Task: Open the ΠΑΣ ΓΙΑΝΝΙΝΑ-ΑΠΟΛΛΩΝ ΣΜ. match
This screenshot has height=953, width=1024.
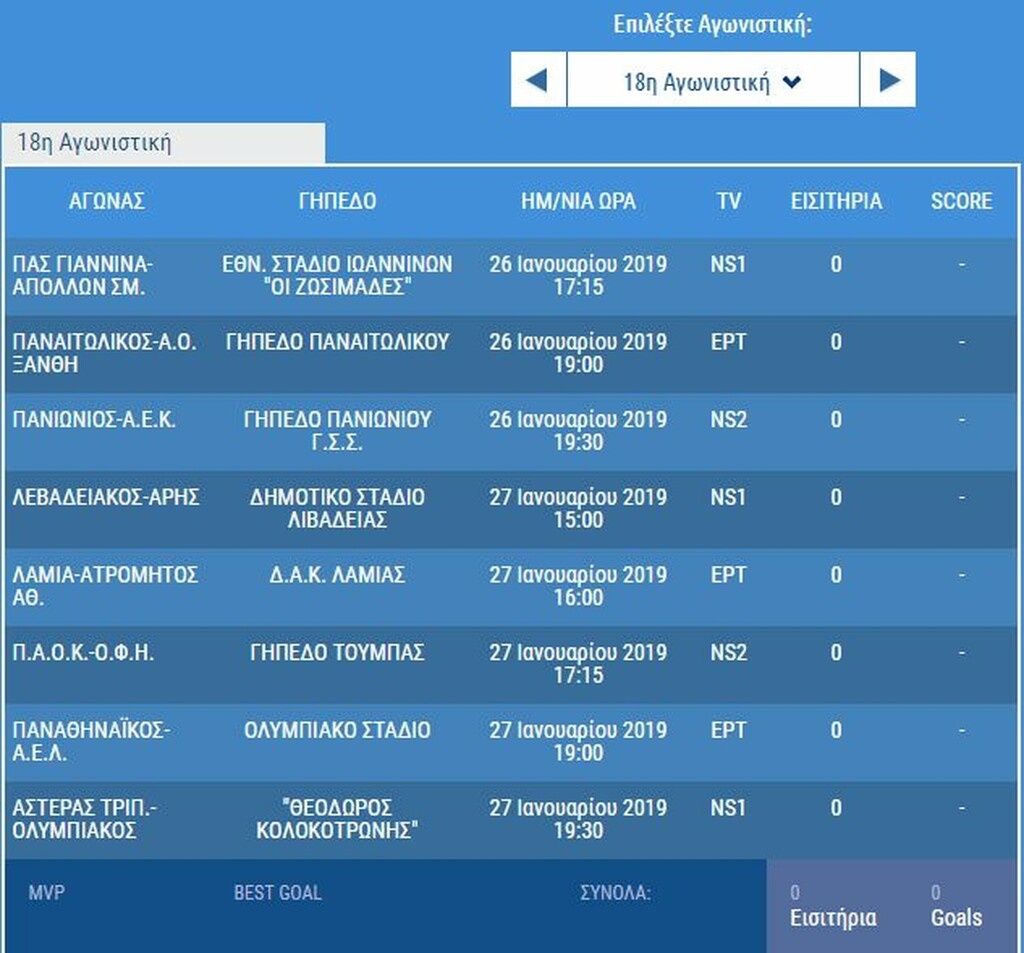Action: coord(82,276)
